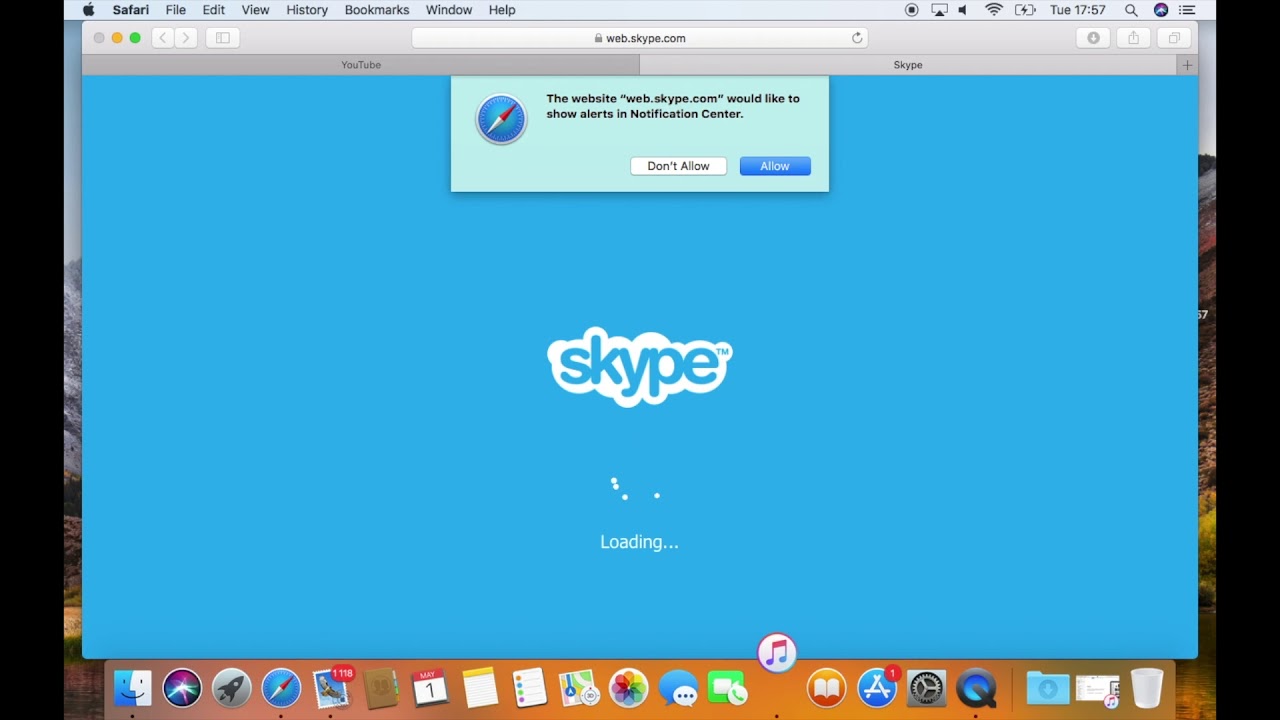Screen dimensions: 1280x720
Task: Open QuickTime Player in the Dock
Action: click(976, 689)
